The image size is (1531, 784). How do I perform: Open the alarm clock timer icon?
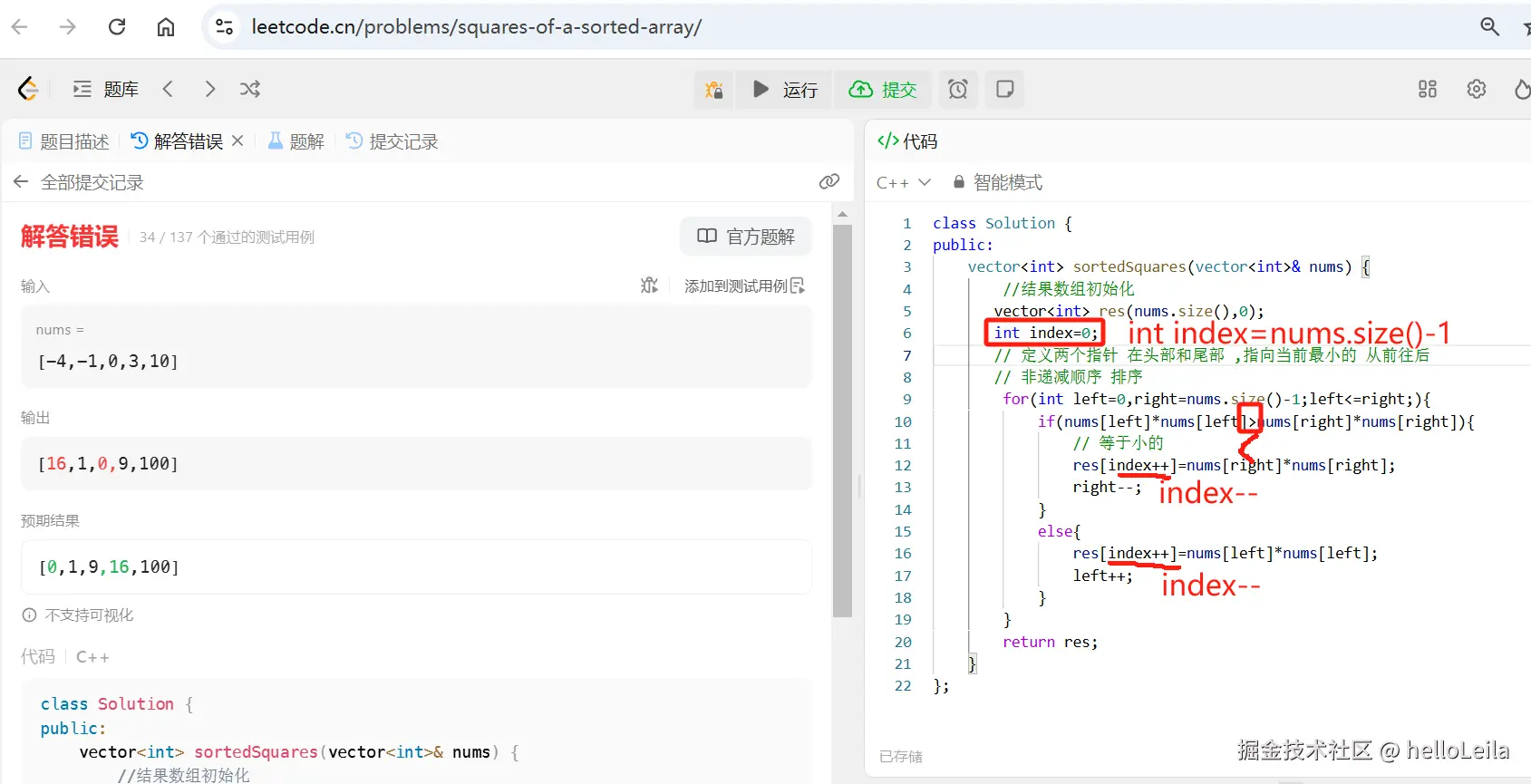(x=958, y=89)
